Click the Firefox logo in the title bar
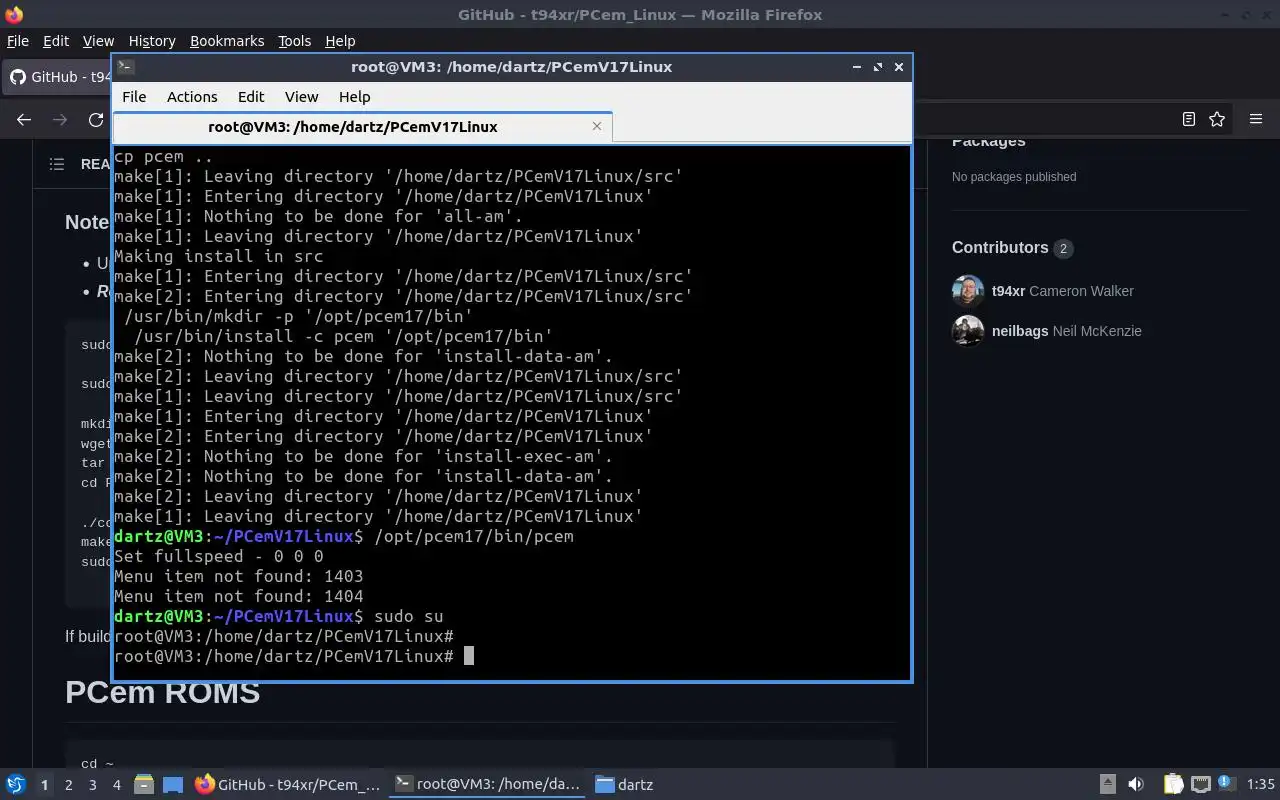Viewport: 1280px width, 800px height. click(13, 14)
